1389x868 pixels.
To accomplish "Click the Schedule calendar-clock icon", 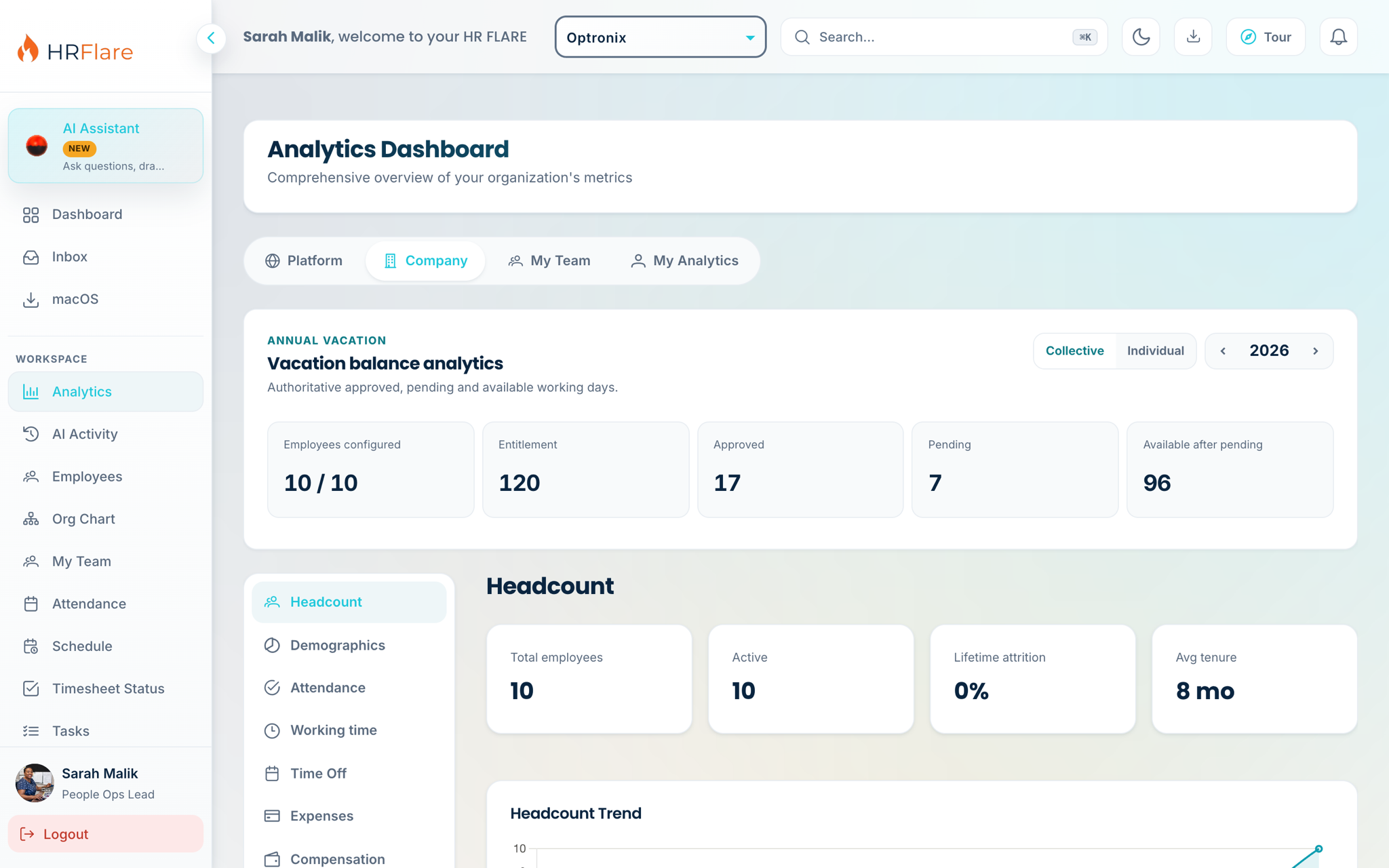I will (31, 646).
